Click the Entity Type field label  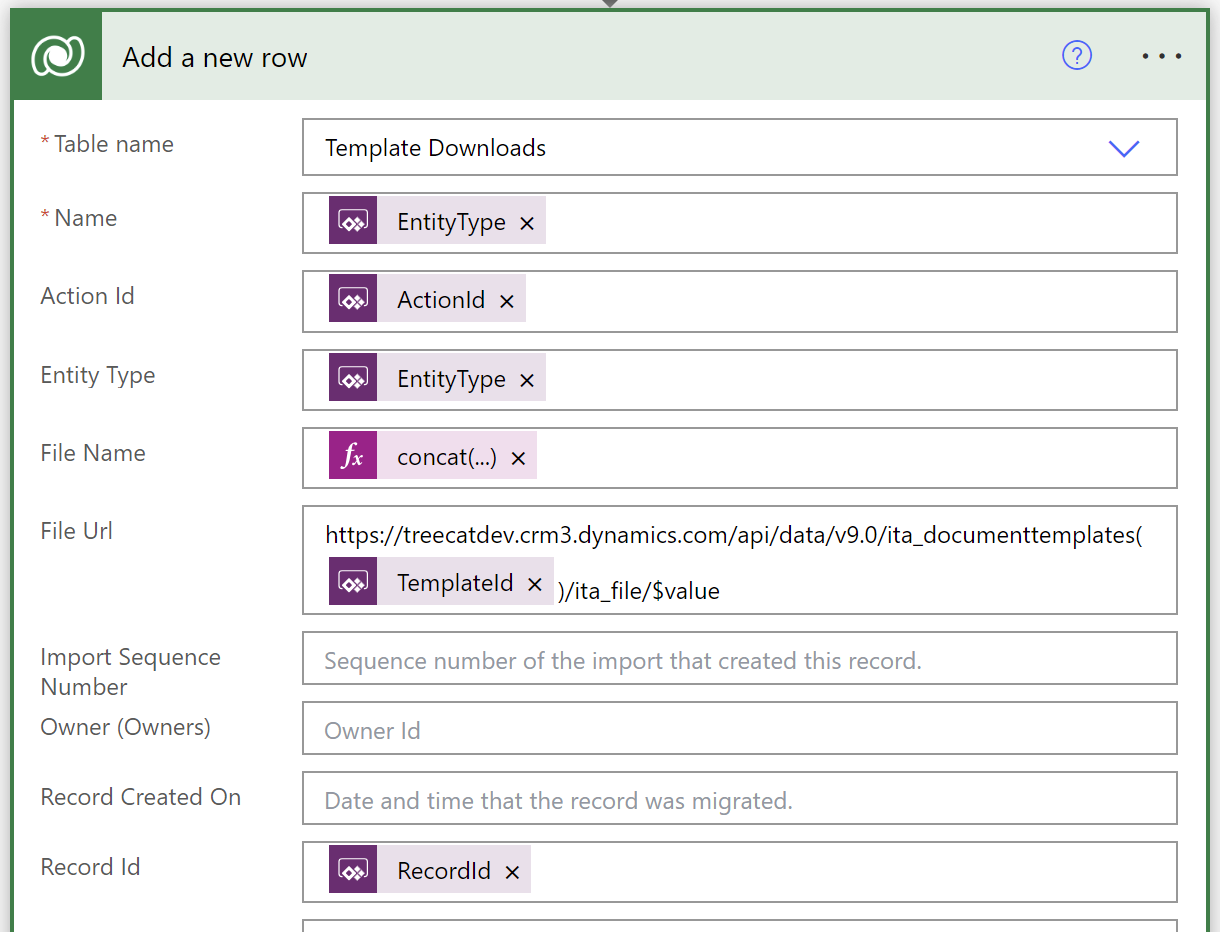pyautogui.click(x=98, y=375)
